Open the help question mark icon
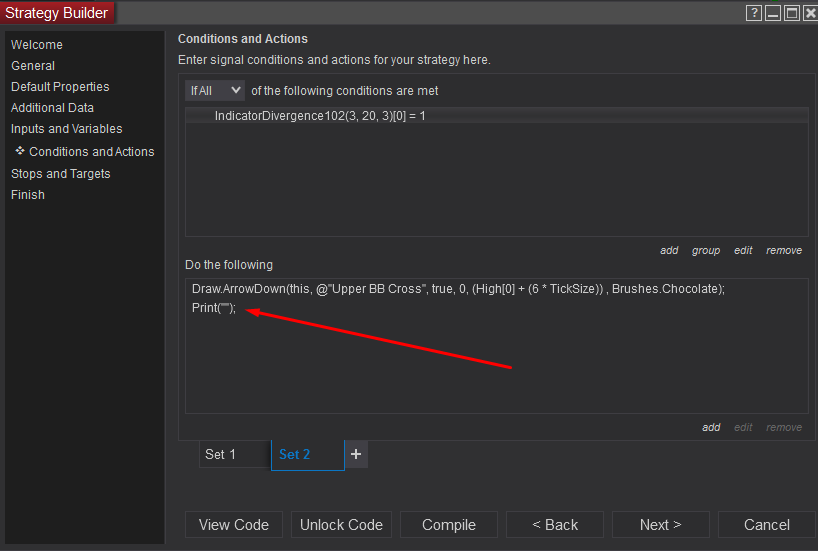Screen dimensions: 818x551 tap(754, 13)
